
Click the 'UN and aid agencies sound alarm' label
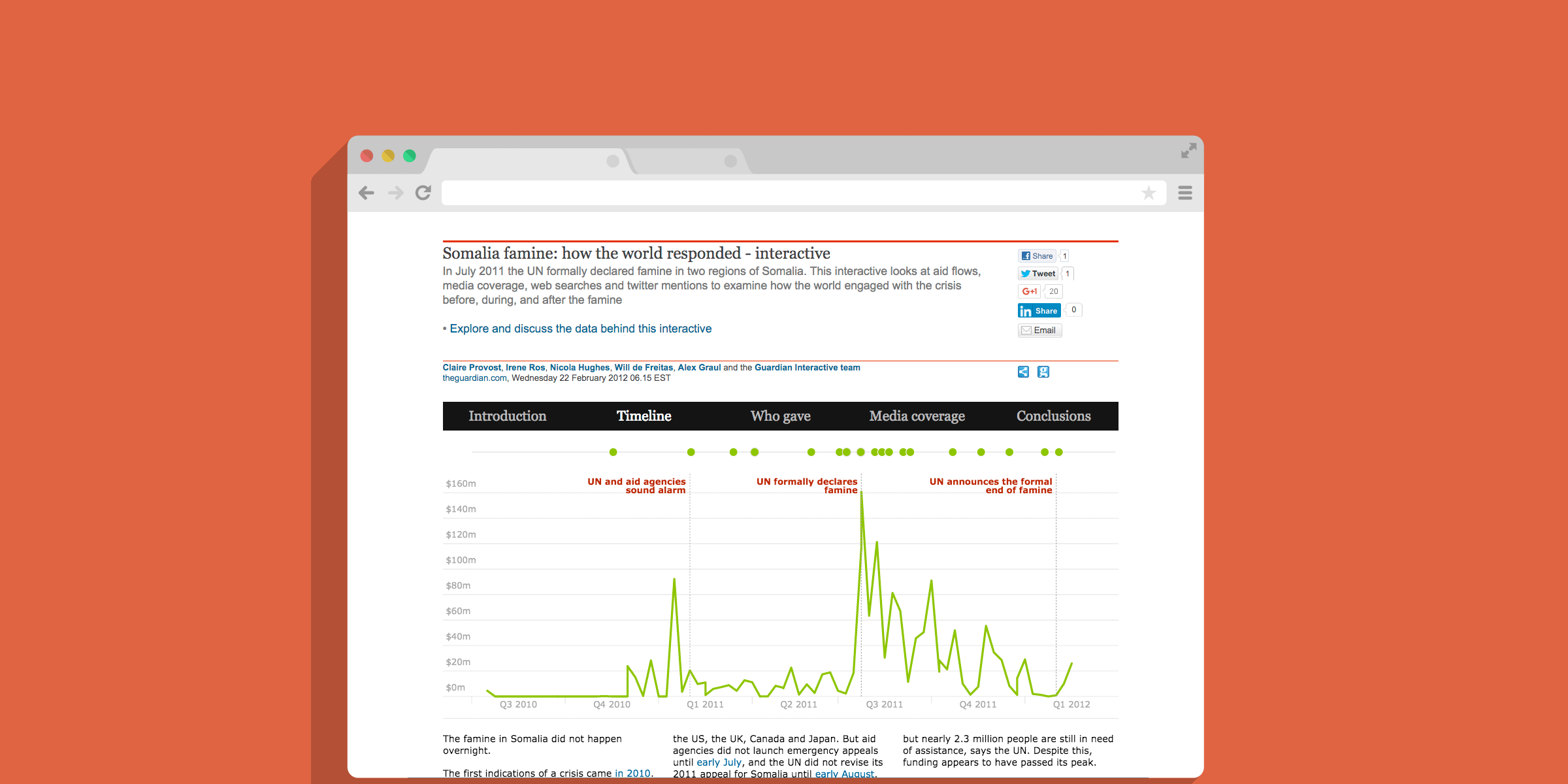click(x=636, y=485)
